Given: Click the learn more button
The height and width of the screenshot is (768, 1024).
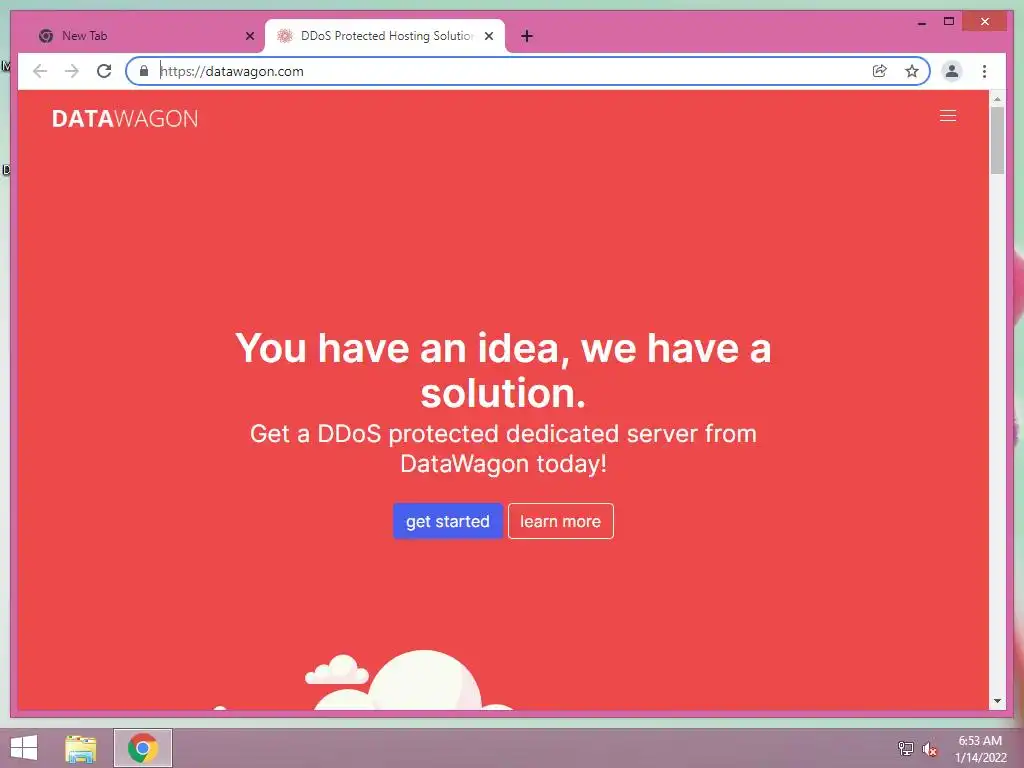Looking at the screenshot, I should coord(560,521).
